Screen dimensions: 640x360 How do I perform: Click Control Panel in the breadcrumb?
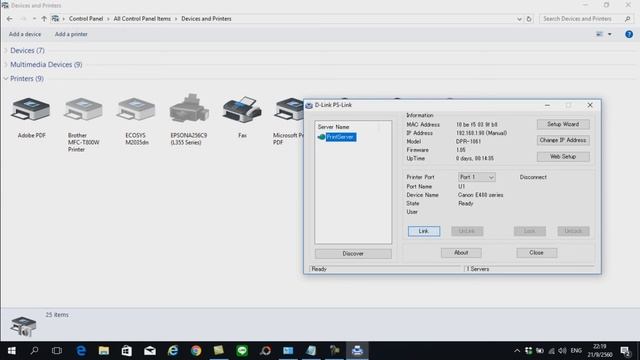[x=86, y=19]
